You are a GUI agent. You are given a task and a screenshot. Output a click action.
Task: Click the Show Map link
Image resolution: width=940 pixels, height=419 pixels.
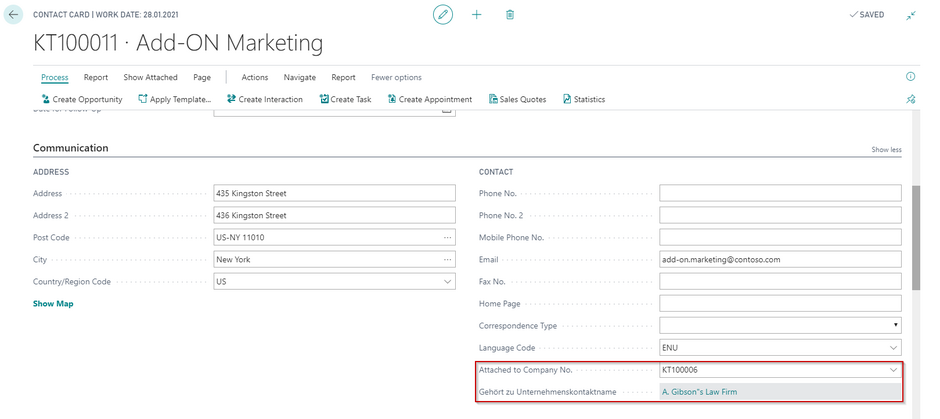(x=53, y=303)
